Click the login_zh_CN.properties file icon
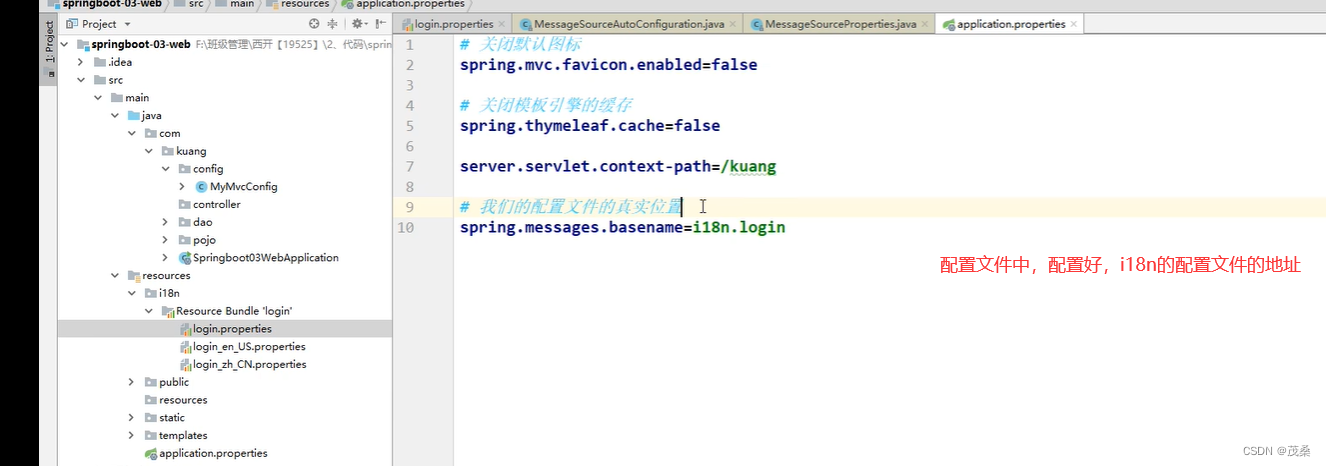 pyautogui.click(x=185, y=364)
